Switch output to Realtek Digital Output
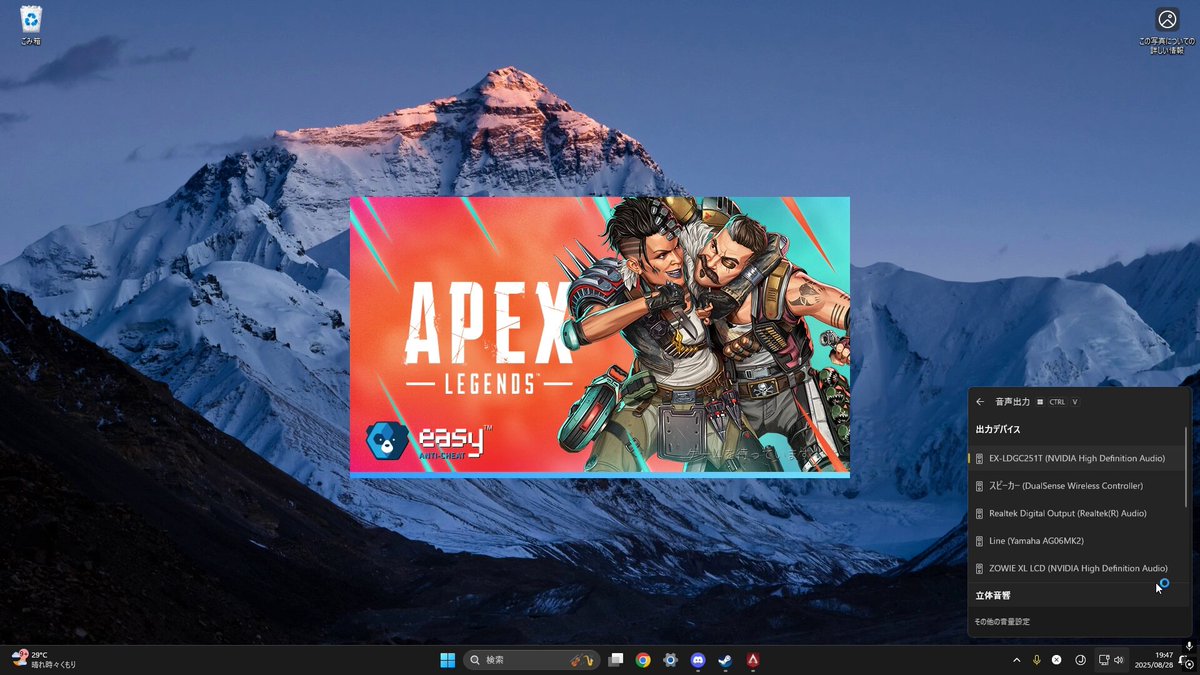Screen dimensions: 1200x675 pyautogui.click(x=1078, y=513)
